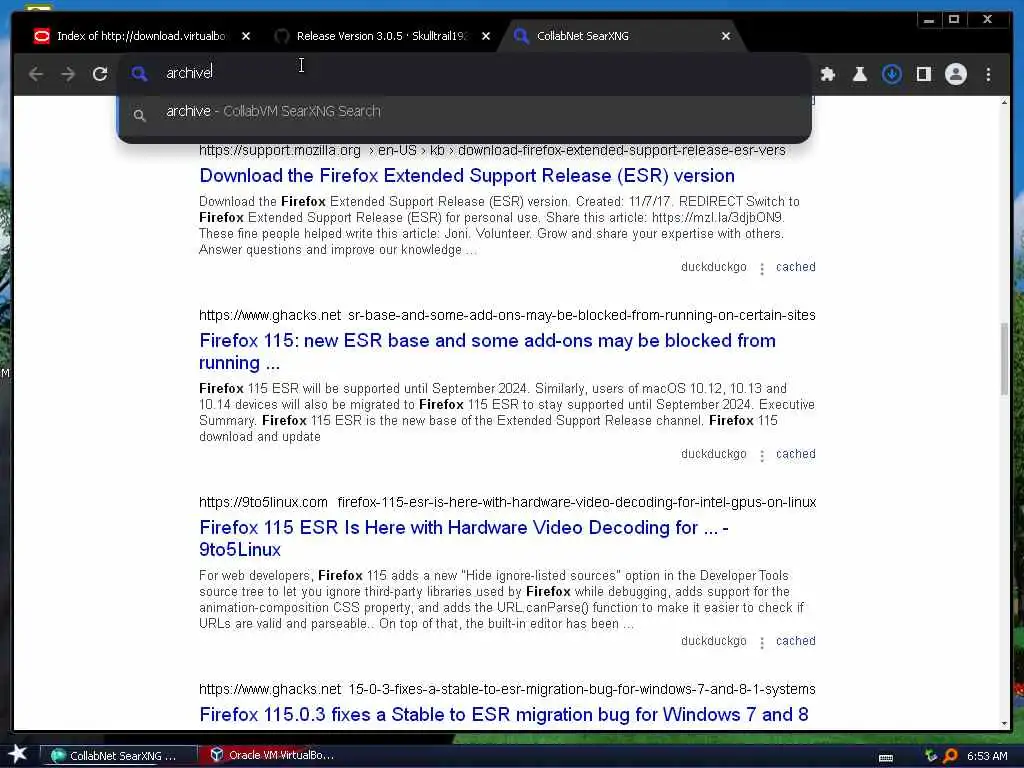
Task: Click the network tray icon
Action: 931,756
